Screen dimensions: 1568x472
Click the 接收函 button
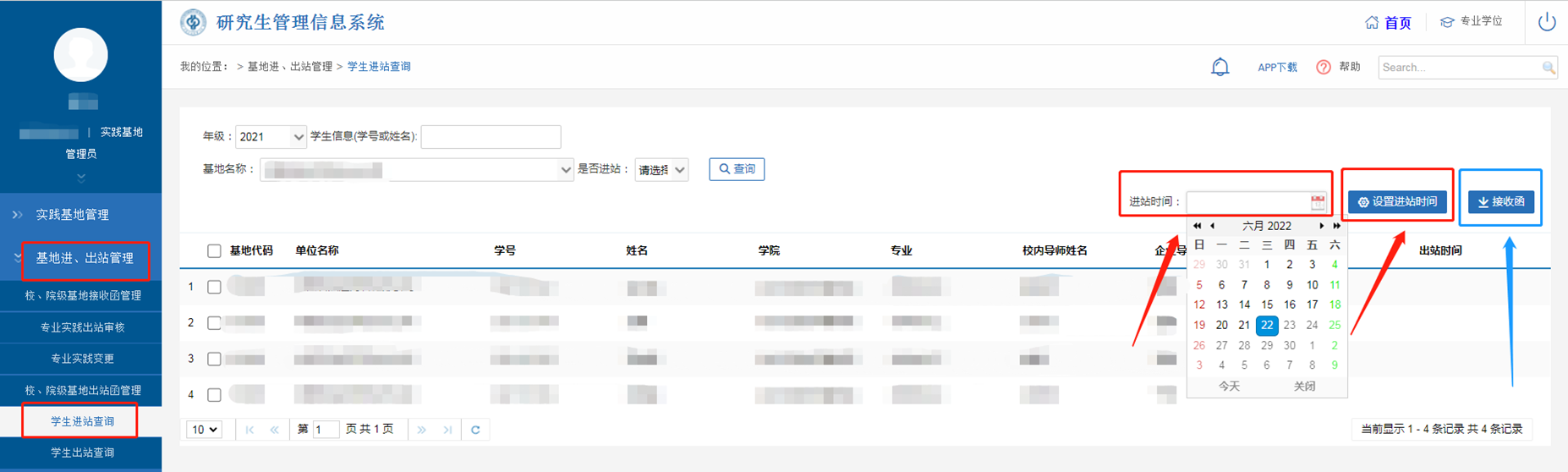[x=1500, y=202]
